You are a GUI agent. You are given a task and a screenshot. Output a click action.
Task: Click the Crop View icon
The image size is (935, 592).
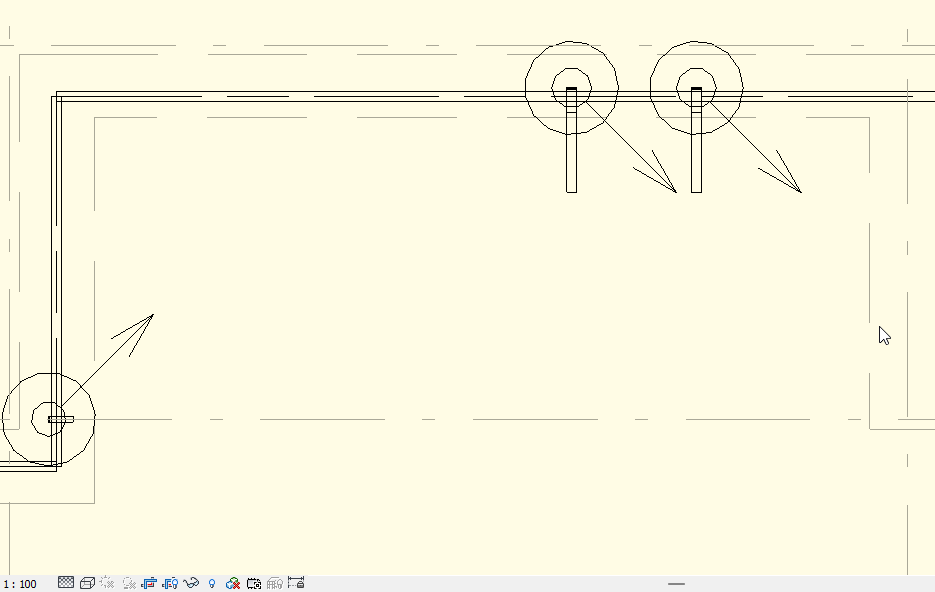click(x=149, y=582)
